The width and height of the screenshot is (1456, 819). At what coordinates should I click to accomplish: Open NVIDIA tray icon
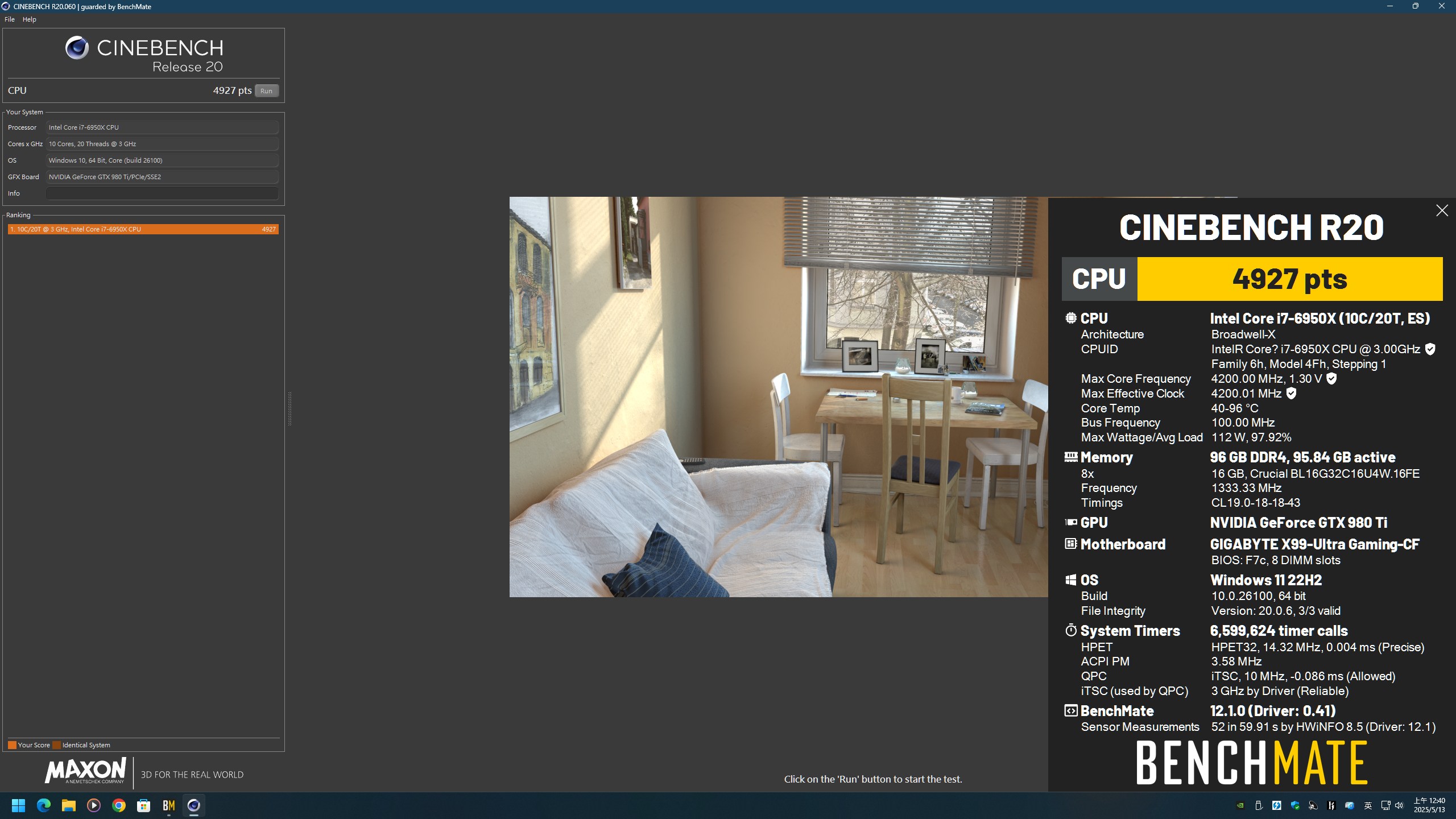pyautogui.click(x=1240, y=805)
